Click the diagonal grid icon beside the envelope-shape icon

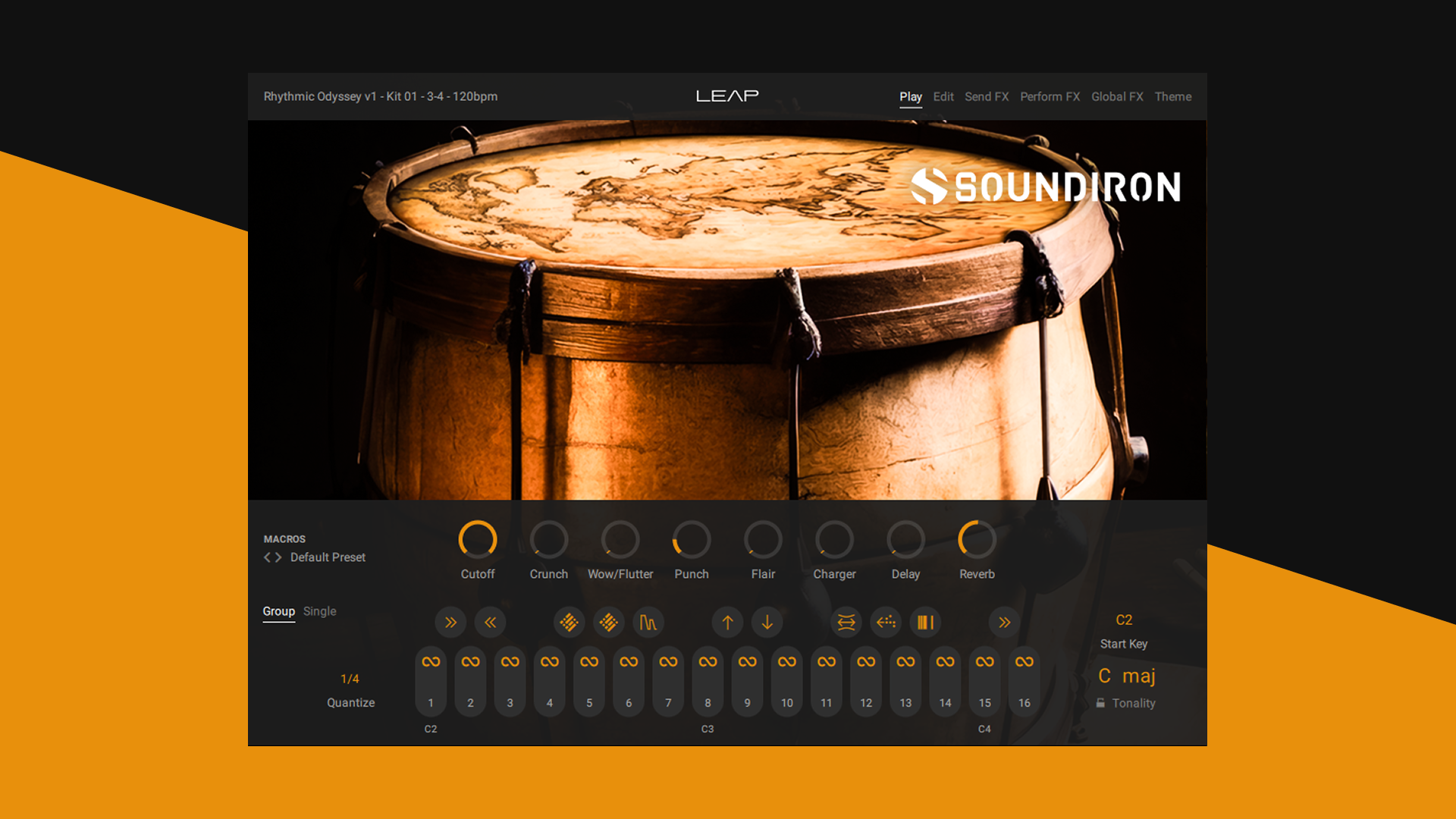[x=608, y=623]
